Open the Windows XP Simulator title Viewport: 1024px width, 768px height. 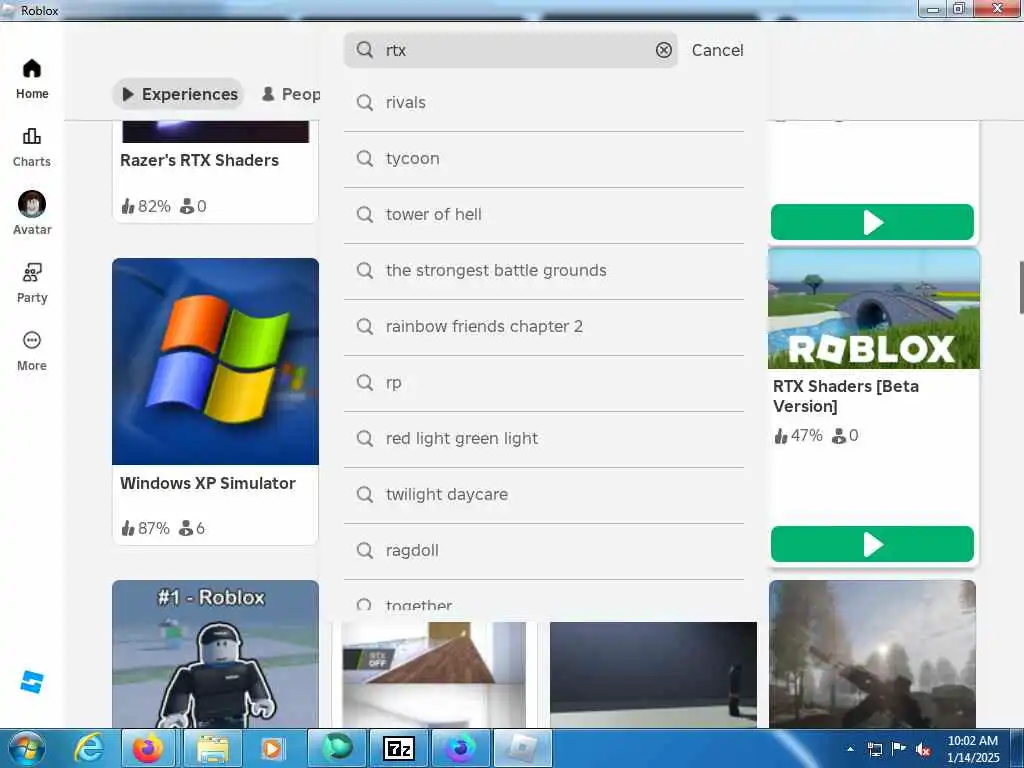[x=208, y=483]
